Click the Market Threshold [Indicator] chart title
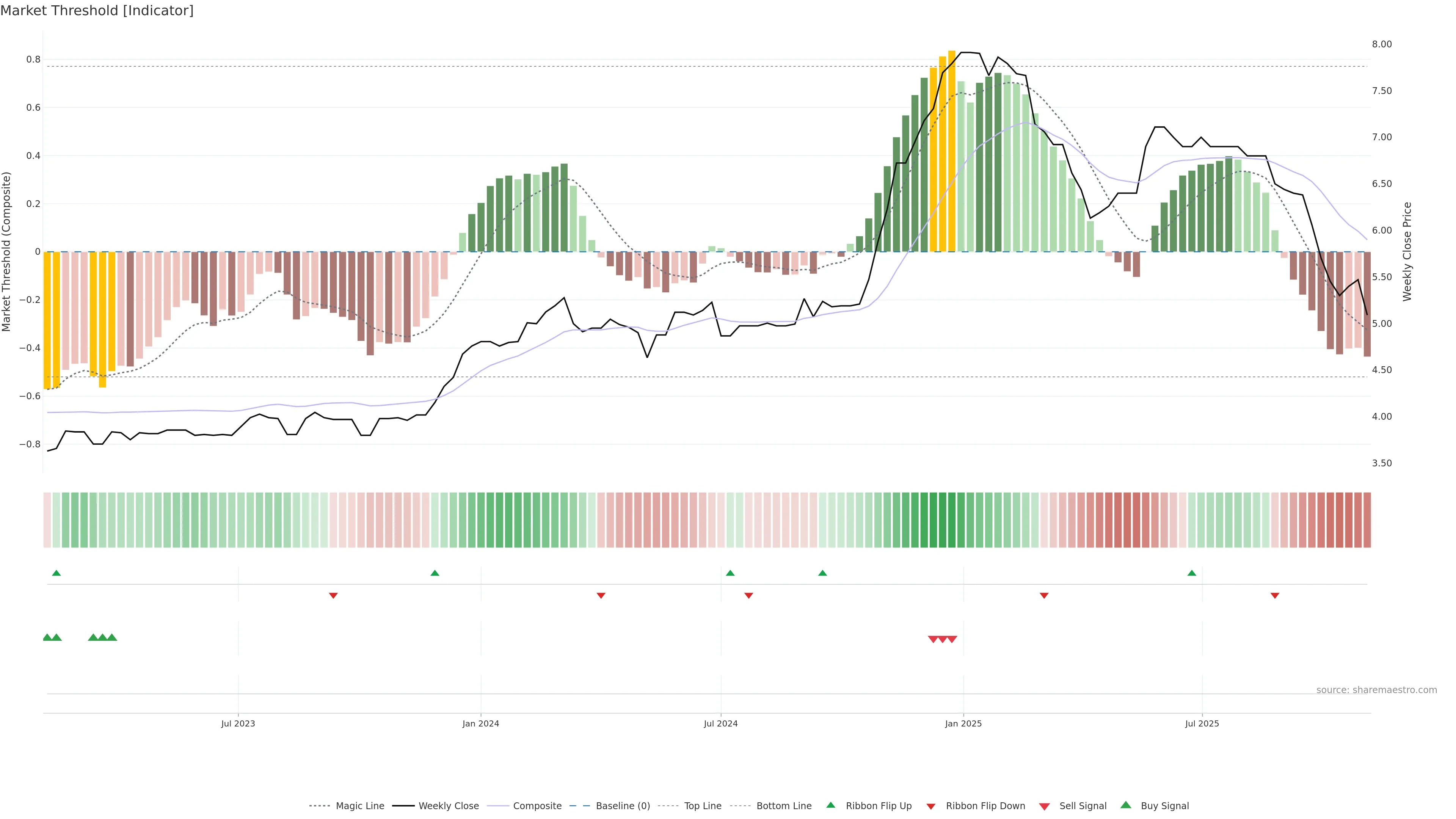Screen dimensions: 1456x819 (x=97, y=10)
